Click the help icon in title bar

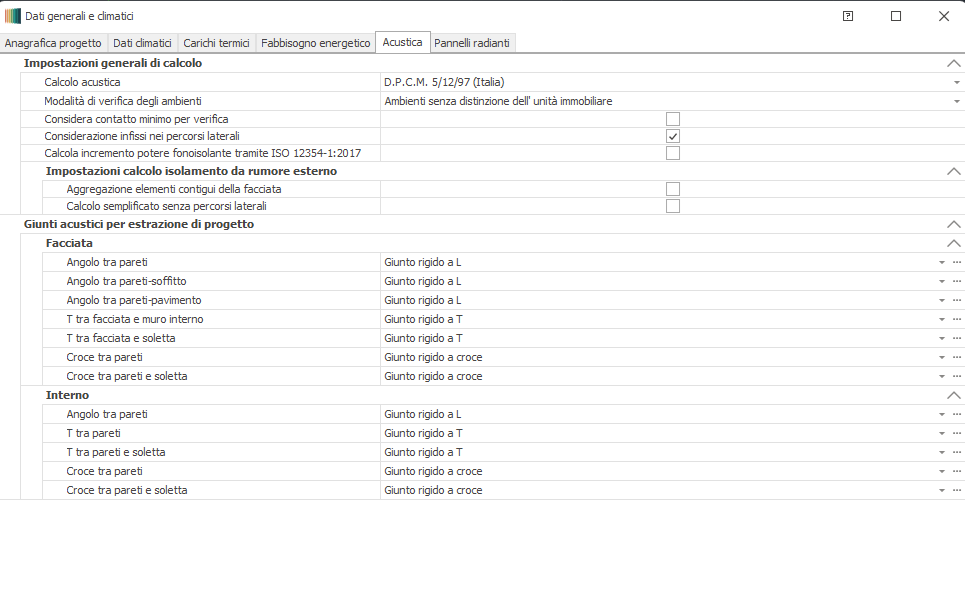coord(848,16)
